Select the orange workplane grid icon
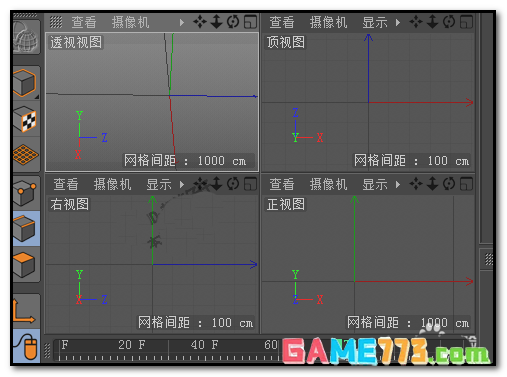This screenshot has width=507, height=377. click(26, 154)
